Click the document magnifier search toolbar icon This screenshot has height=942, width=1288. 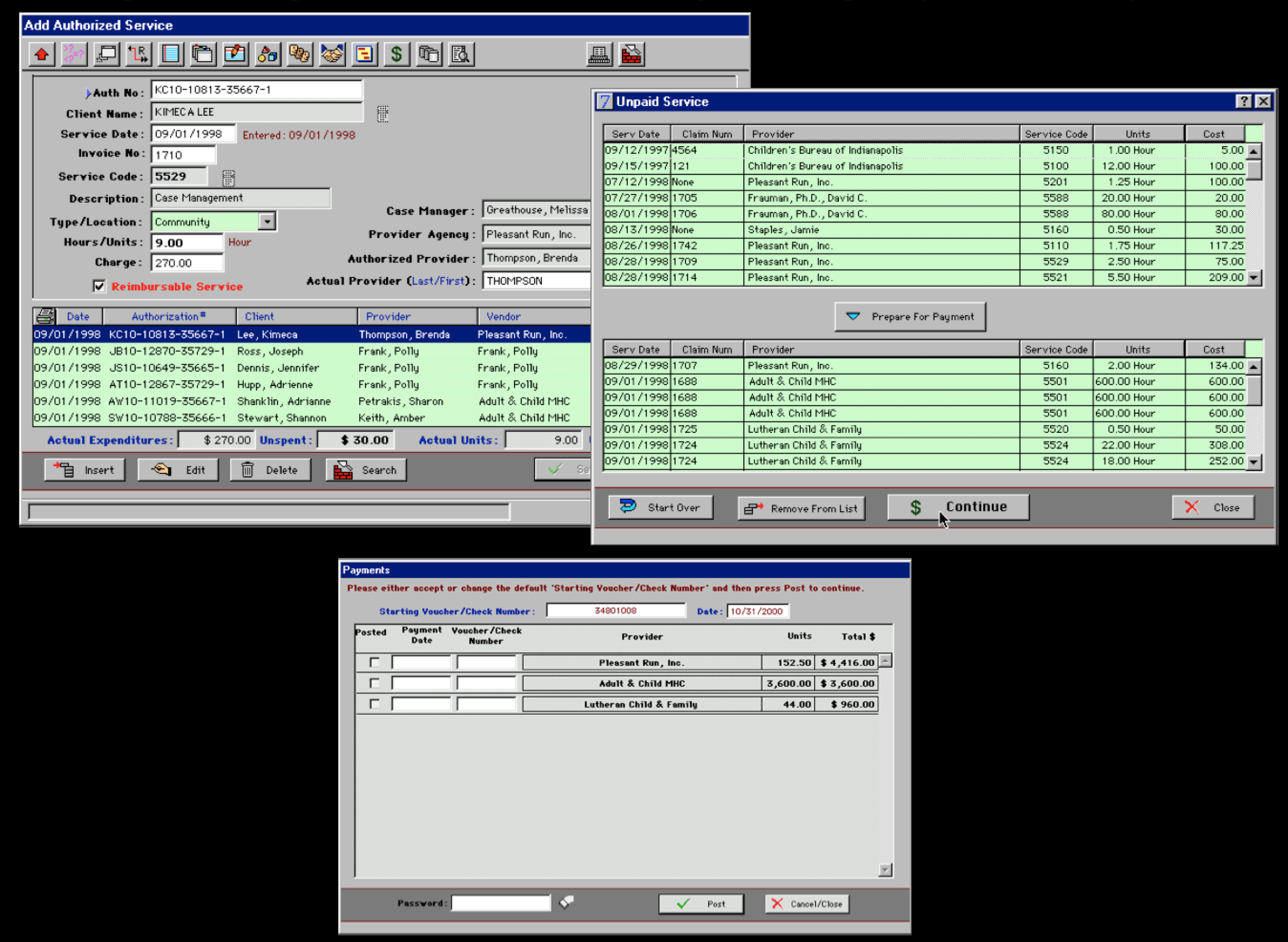click(x=461, y=55)
